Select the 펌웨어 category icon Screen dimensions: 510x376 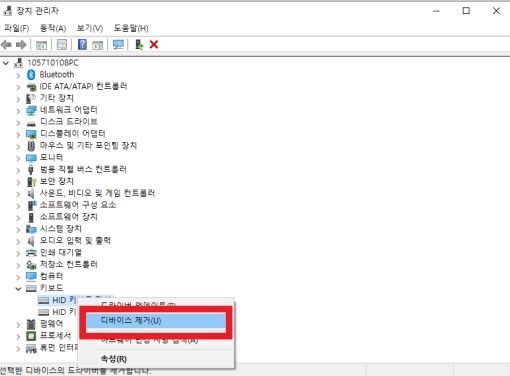[x=31, y=324]
